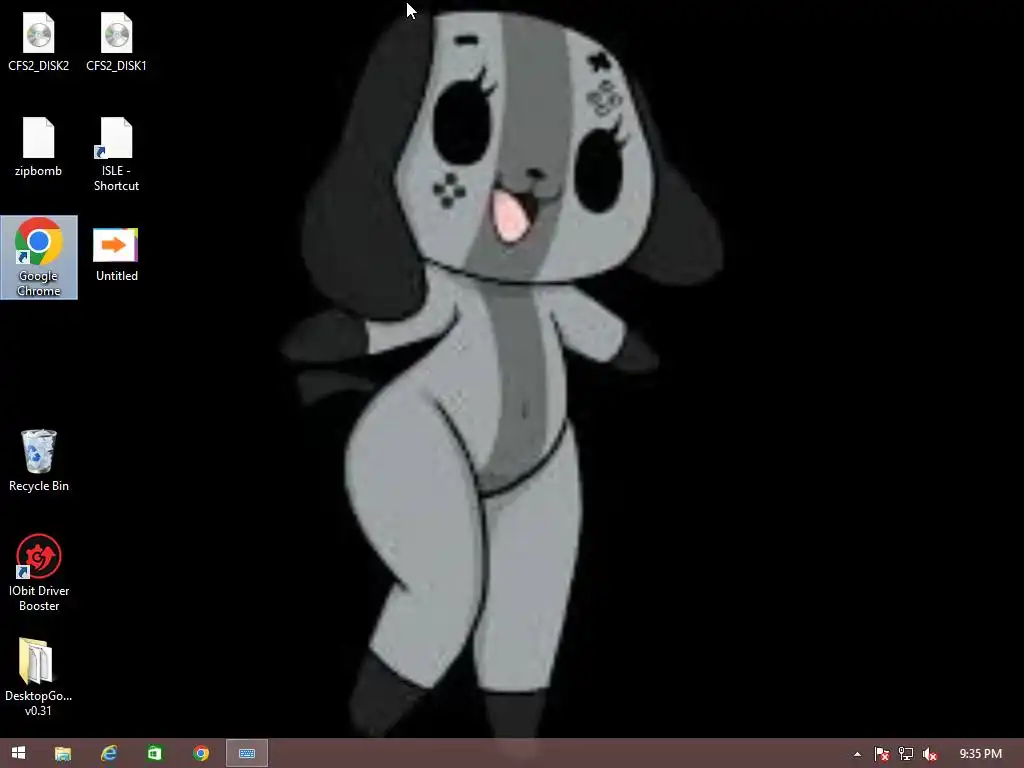Click the "CFS2_DISK2" file name label
The height and width of the screenshot is (768, 1024).
[x=39, y=65]
